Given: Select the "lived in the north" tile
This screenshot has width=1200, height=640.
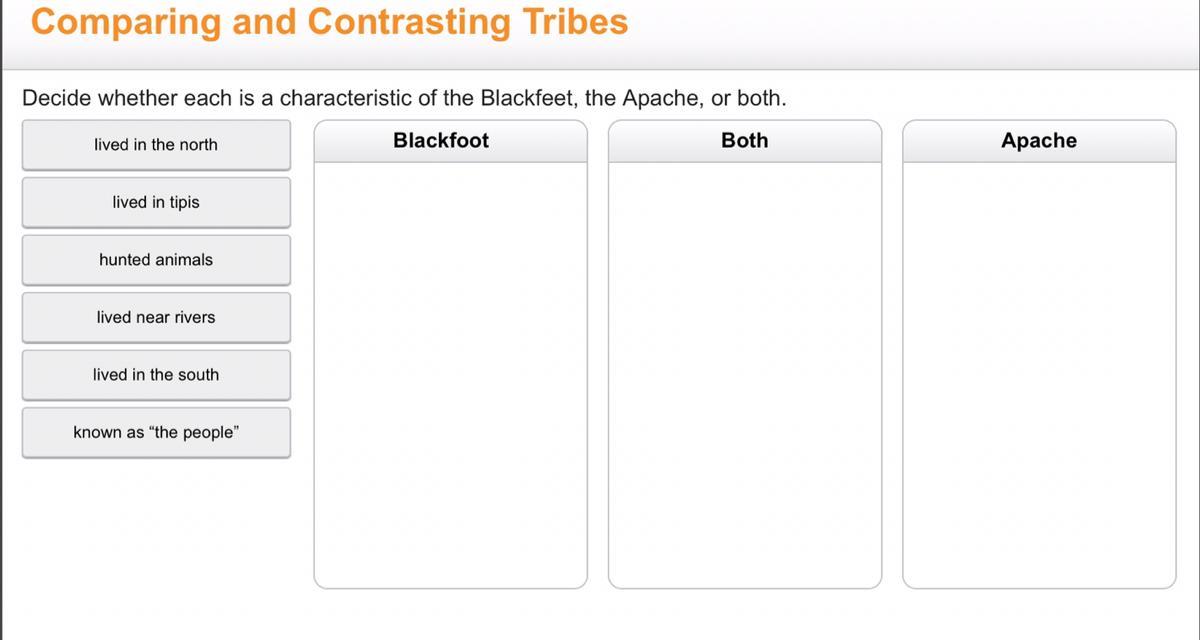Looking at the screenshot, I should tap(156, 145).
